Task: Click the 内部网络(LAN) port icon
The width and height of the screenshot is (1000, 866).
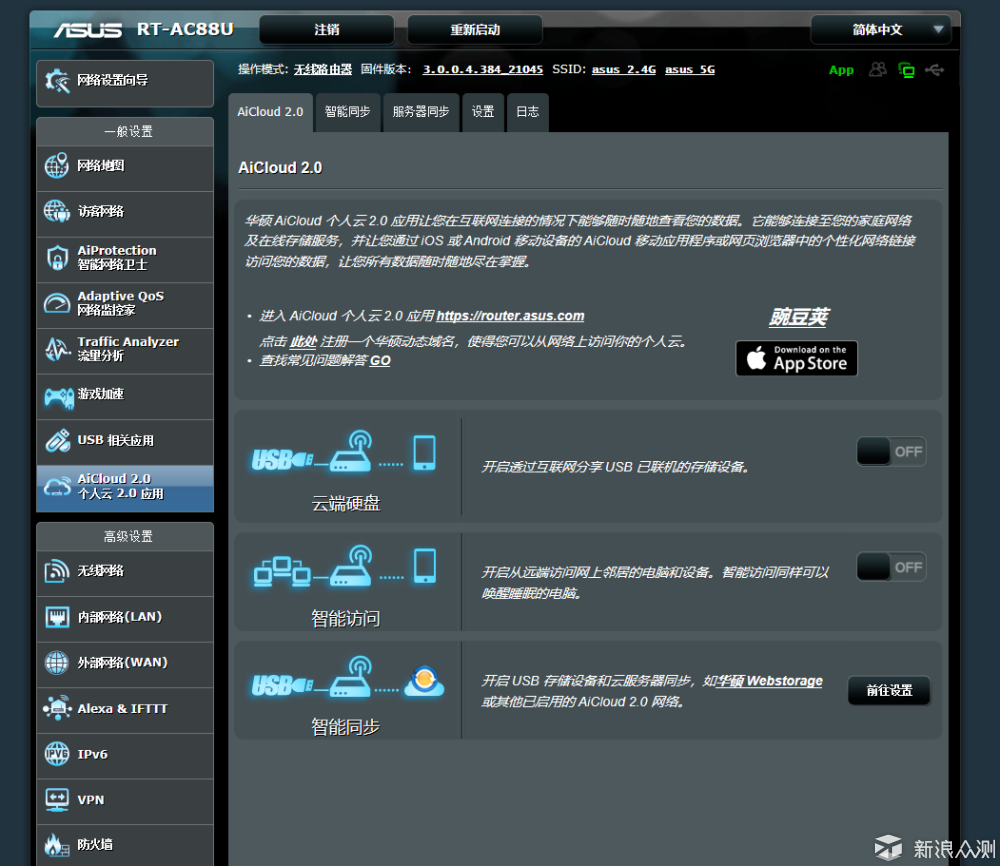Action: [x=57, y=617]
